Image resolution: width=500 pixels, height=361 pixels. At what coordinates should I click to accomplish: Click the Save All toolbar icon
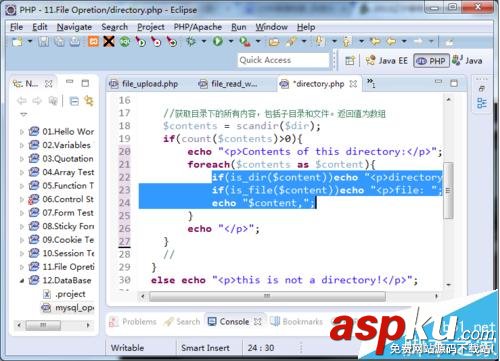(x=59, y=42)
